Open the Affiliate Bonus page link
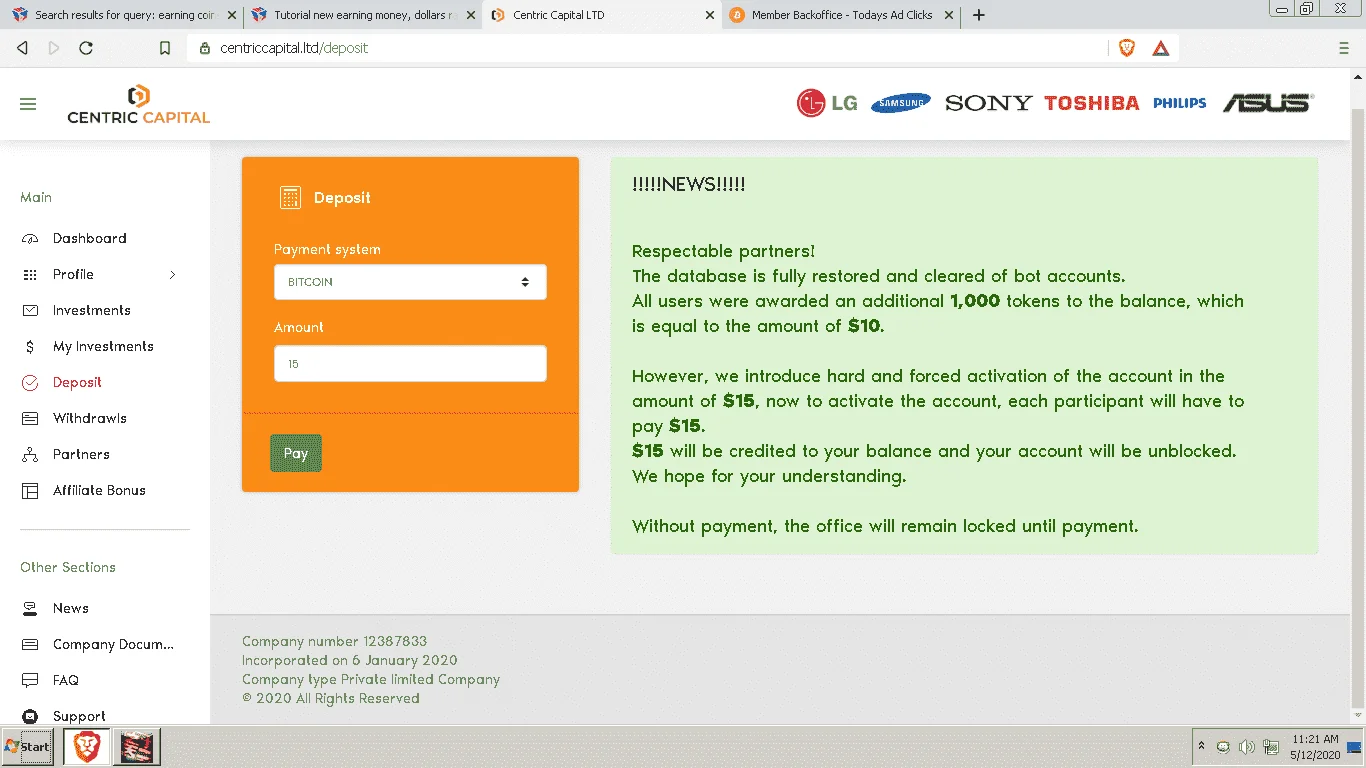1366x768 pixels. [99, 491]
